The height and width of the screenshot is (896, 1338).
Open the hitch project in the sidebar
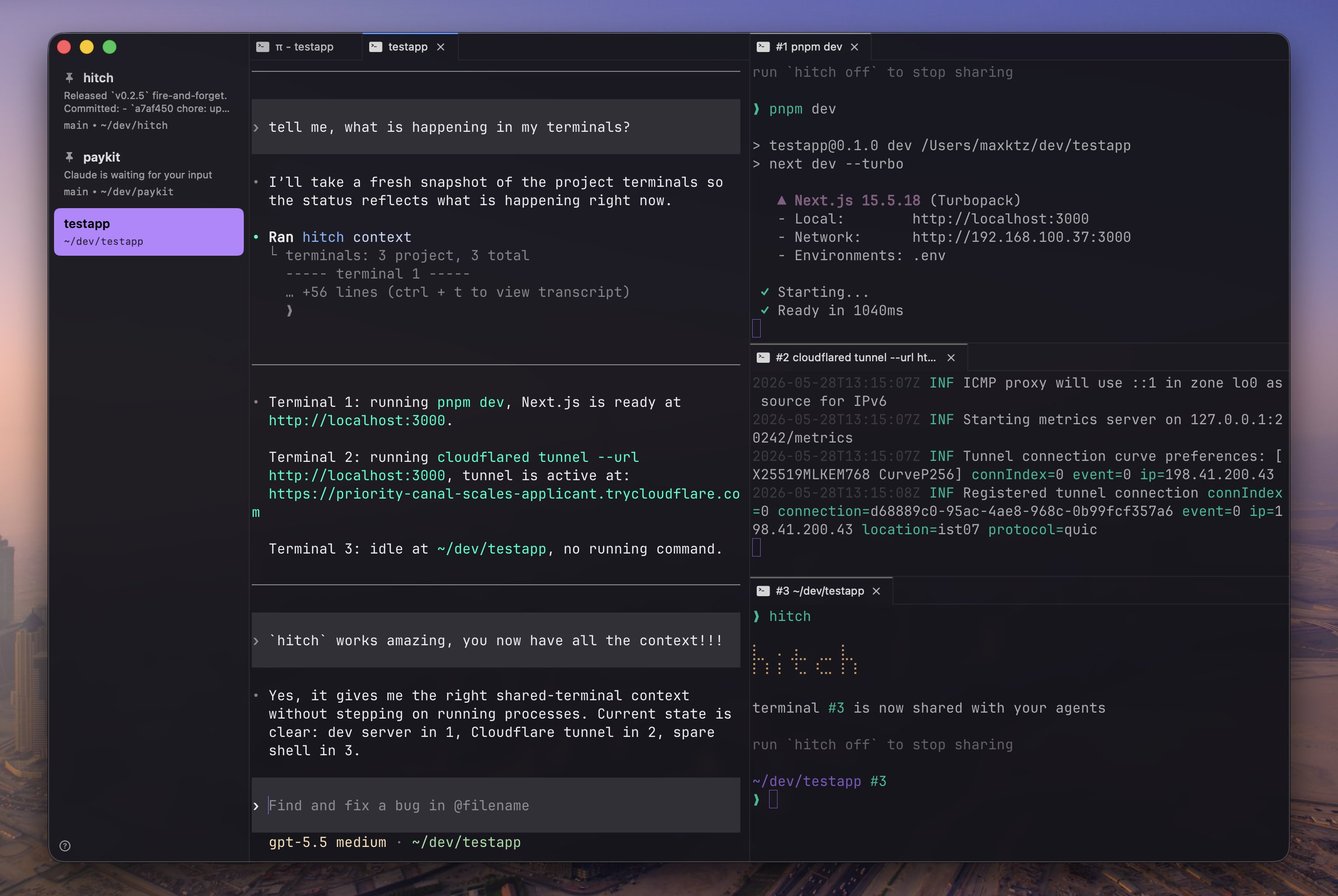point(149,101)
